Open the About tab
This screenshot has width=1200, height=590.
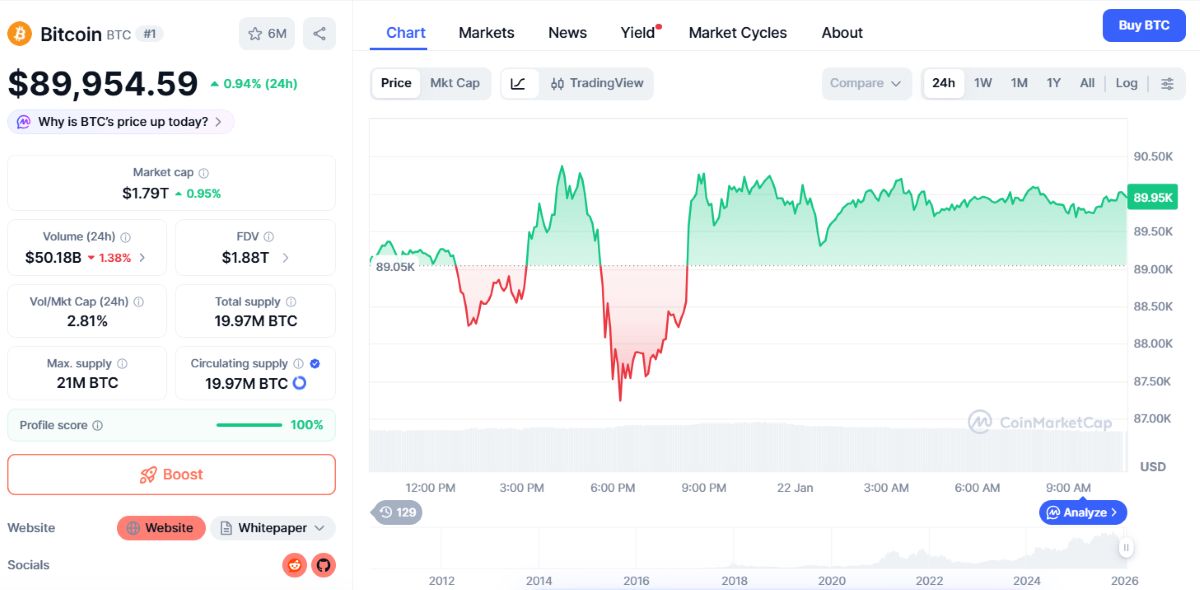pos(842,33)
